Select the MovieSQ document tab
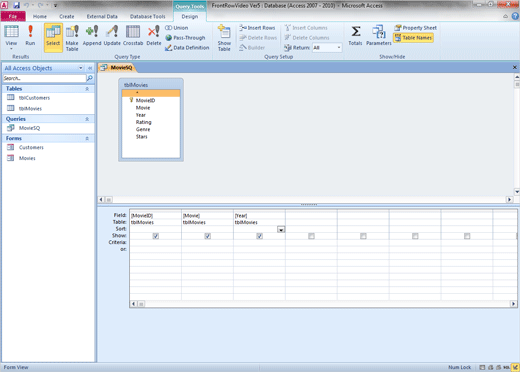 tap(117, 68)
